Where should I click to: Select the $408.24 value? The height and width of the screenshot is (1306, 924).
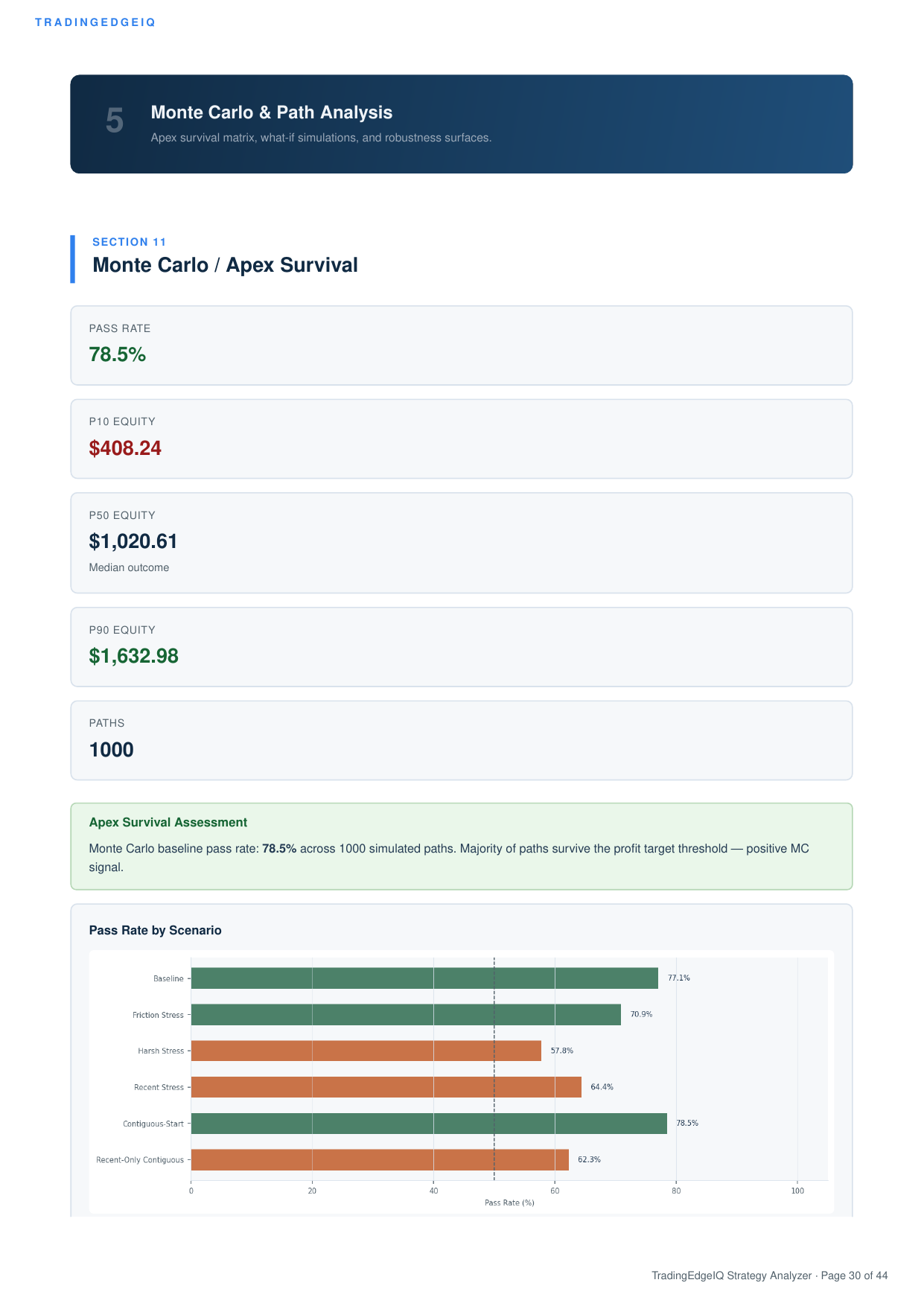pos(125,448)
